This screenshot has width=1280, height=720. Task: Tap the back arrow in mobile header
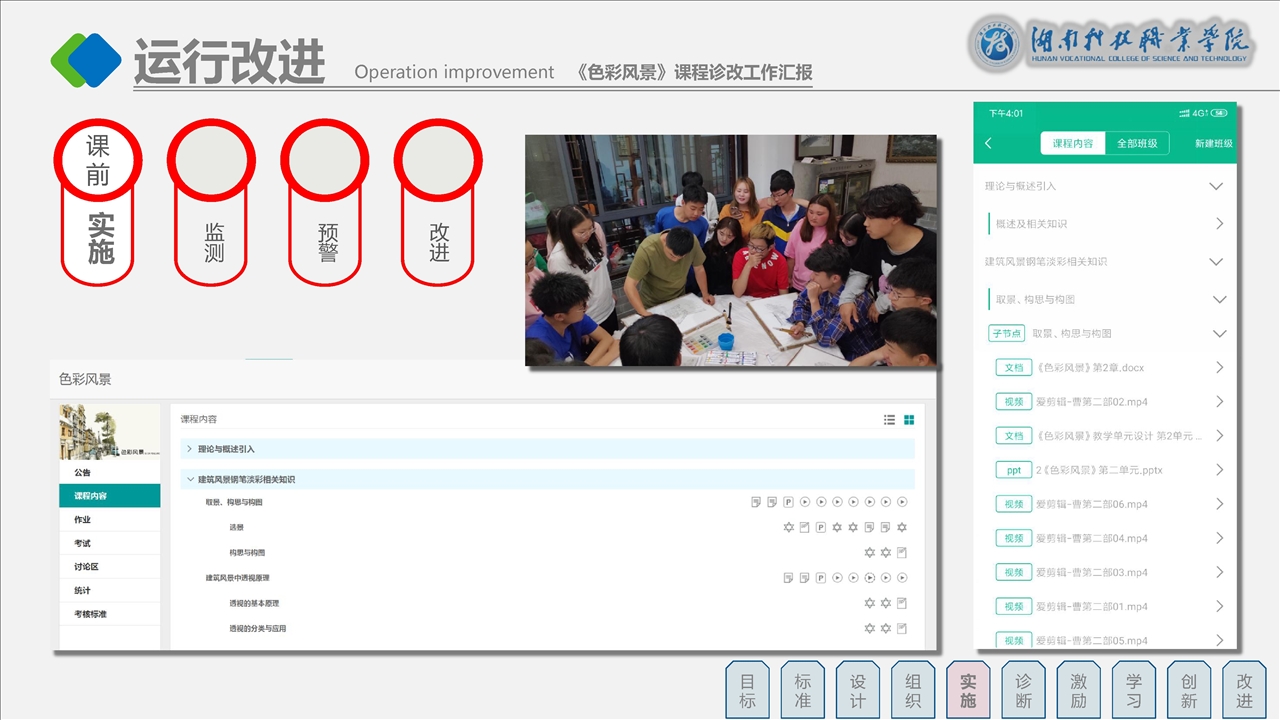[x=989, y=143]
